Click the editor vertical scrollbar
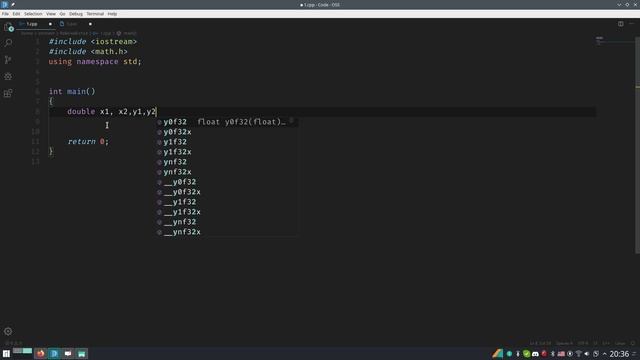This screenshot has height=360, width=640. click(637, 145)
